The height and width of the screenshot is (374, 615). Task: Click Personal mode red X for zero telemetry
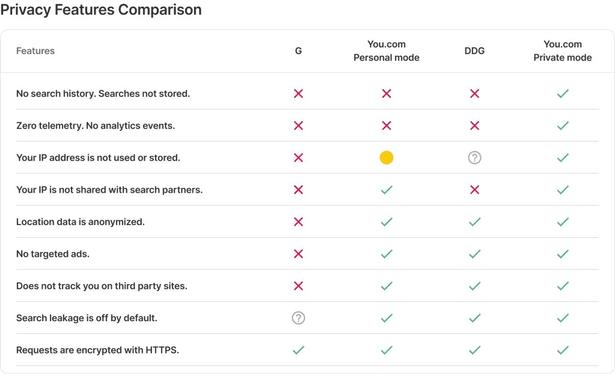click(386, 125)
